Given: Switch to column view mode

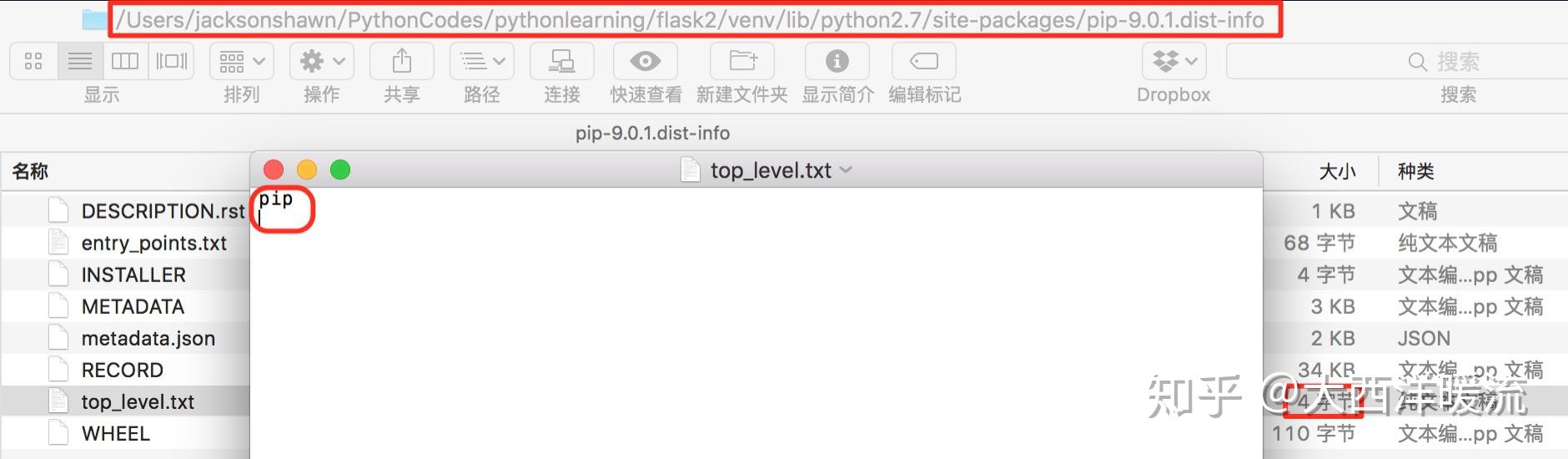Looking at the screenshot, I should [x=125, y=62].
